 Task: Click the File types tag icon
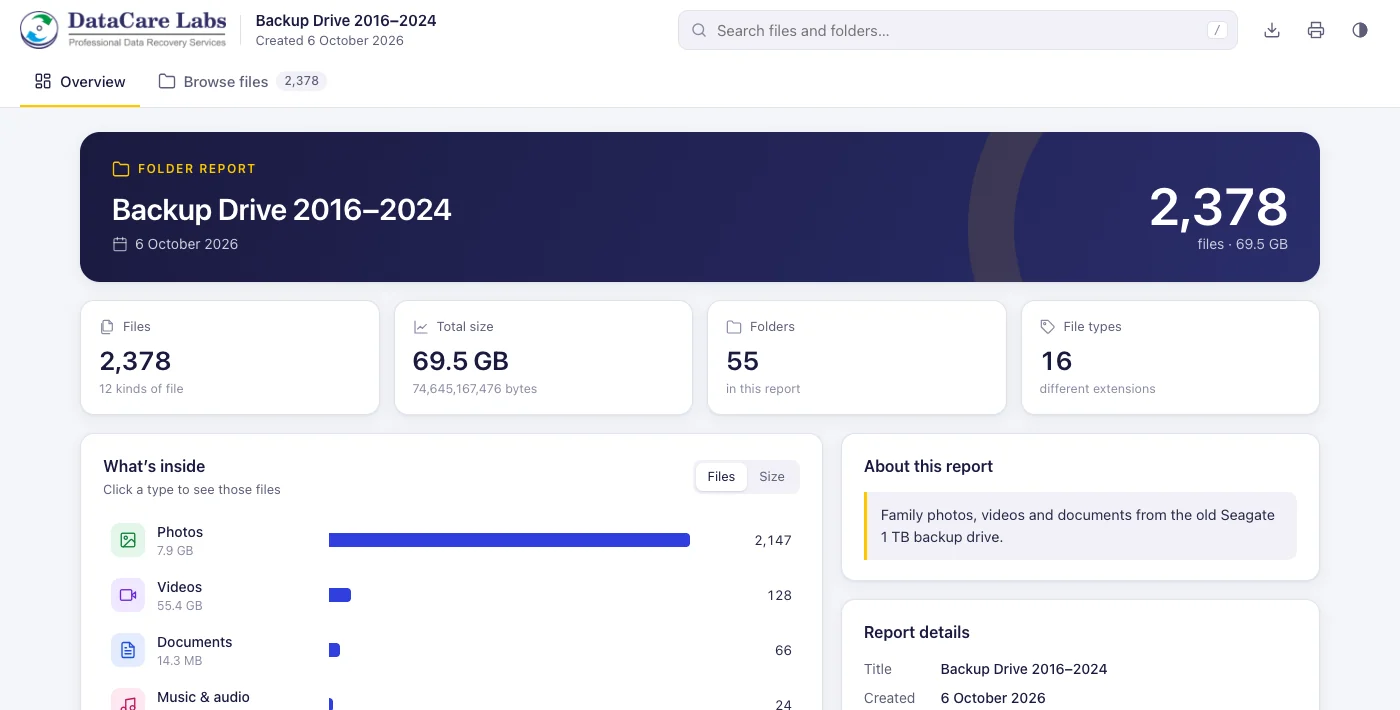(1047, 327)
